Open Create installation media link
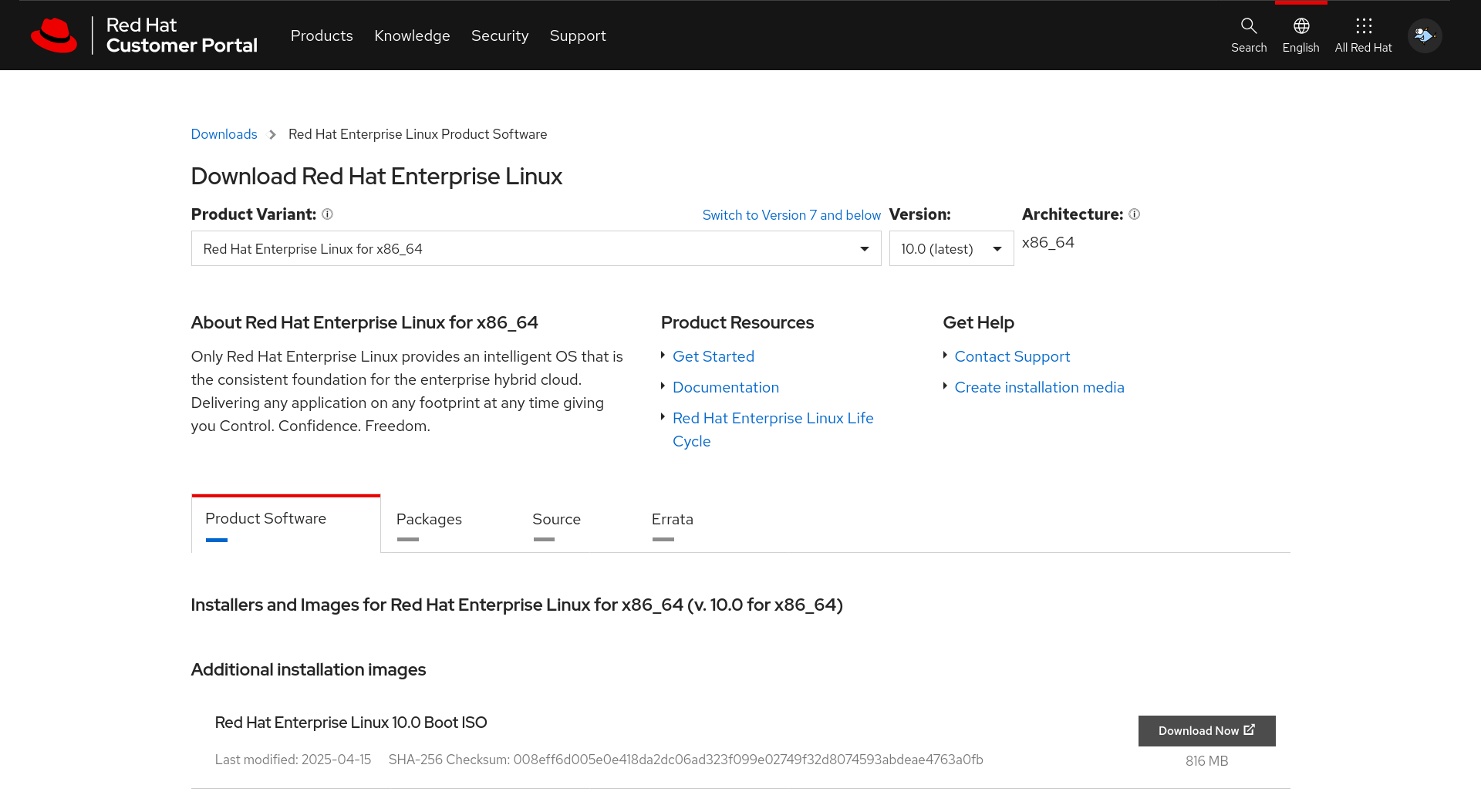1481x812 pixels. (1039, 387)
